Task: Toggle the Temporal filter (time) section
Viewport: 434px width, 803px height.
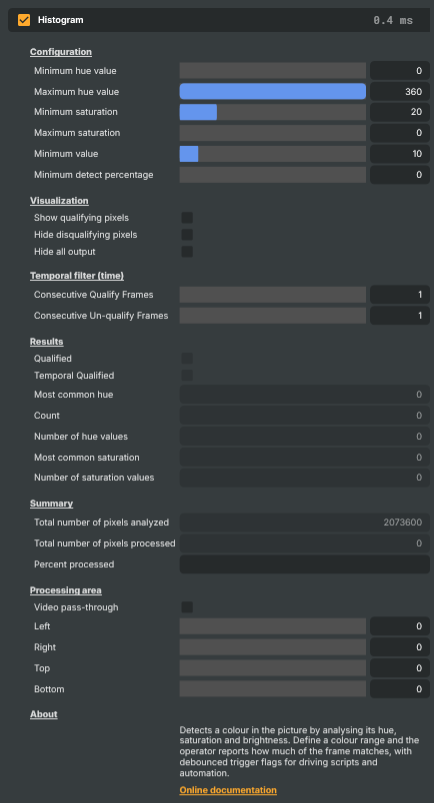Action: click(x=77, y=276)
